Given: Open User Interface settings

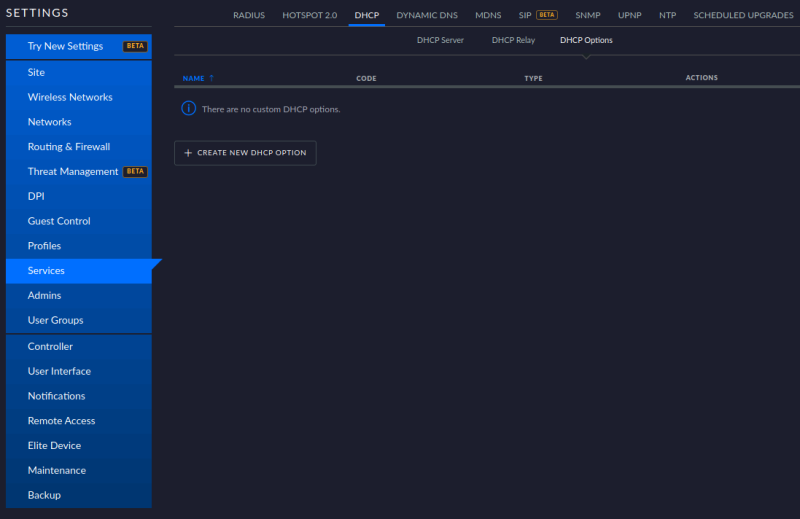Looking at the screenshot, I should (79, 372).
